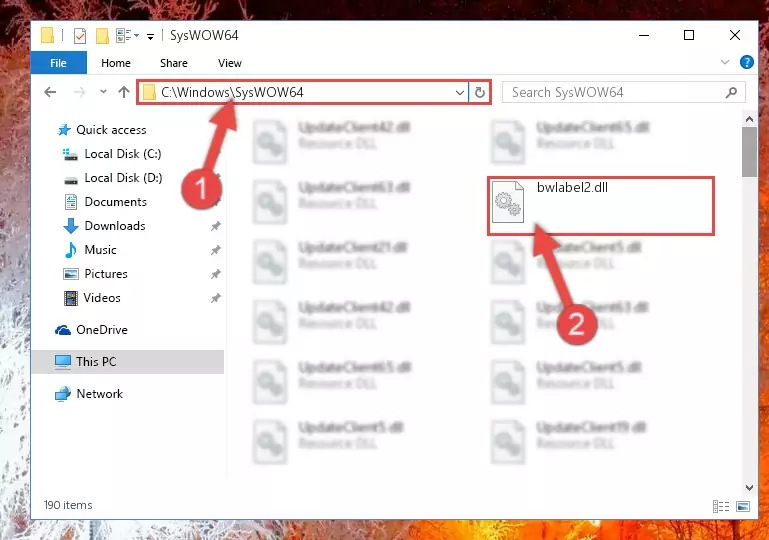Select This PC in the navigation pane
769x540 pixels.
[128, 362]
